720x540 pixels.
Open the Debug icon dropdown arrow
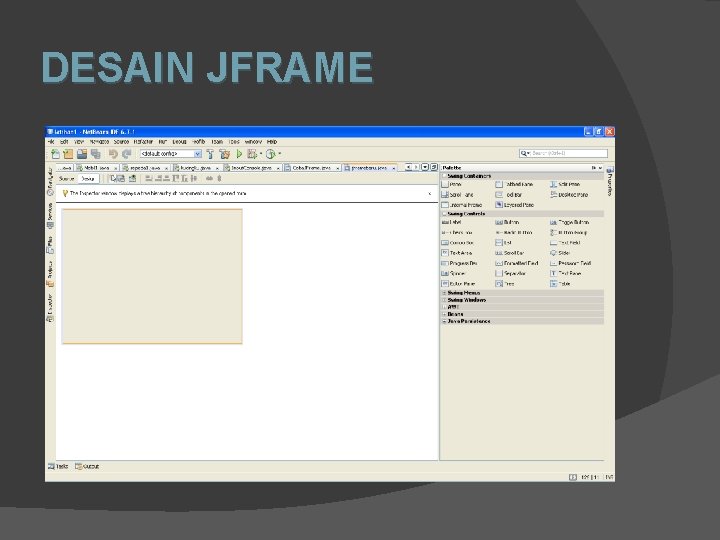(x=261, y=154)
